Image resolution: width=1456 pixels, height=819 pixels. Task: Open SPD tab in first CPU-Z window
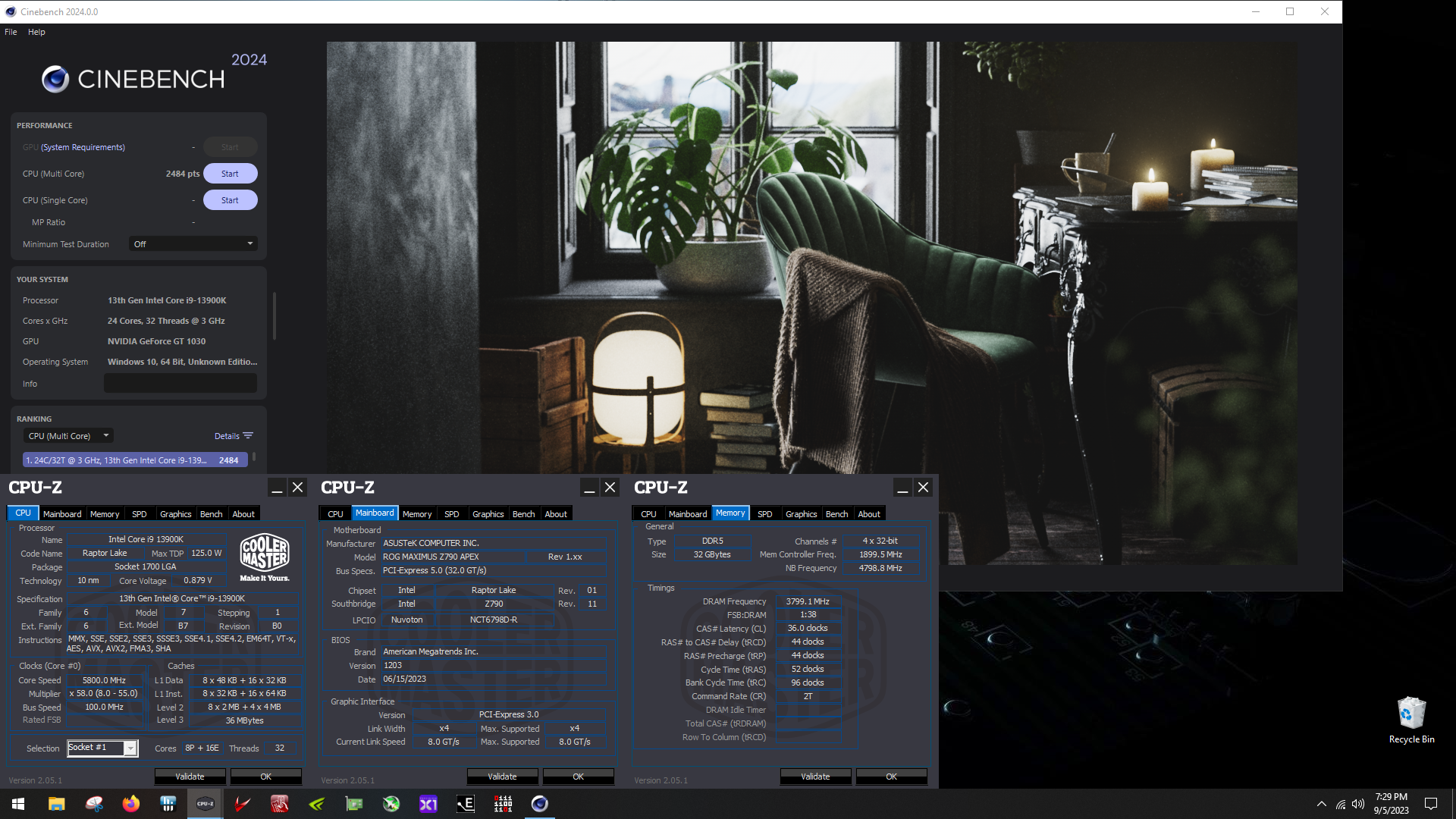click(x=140, y=514)
